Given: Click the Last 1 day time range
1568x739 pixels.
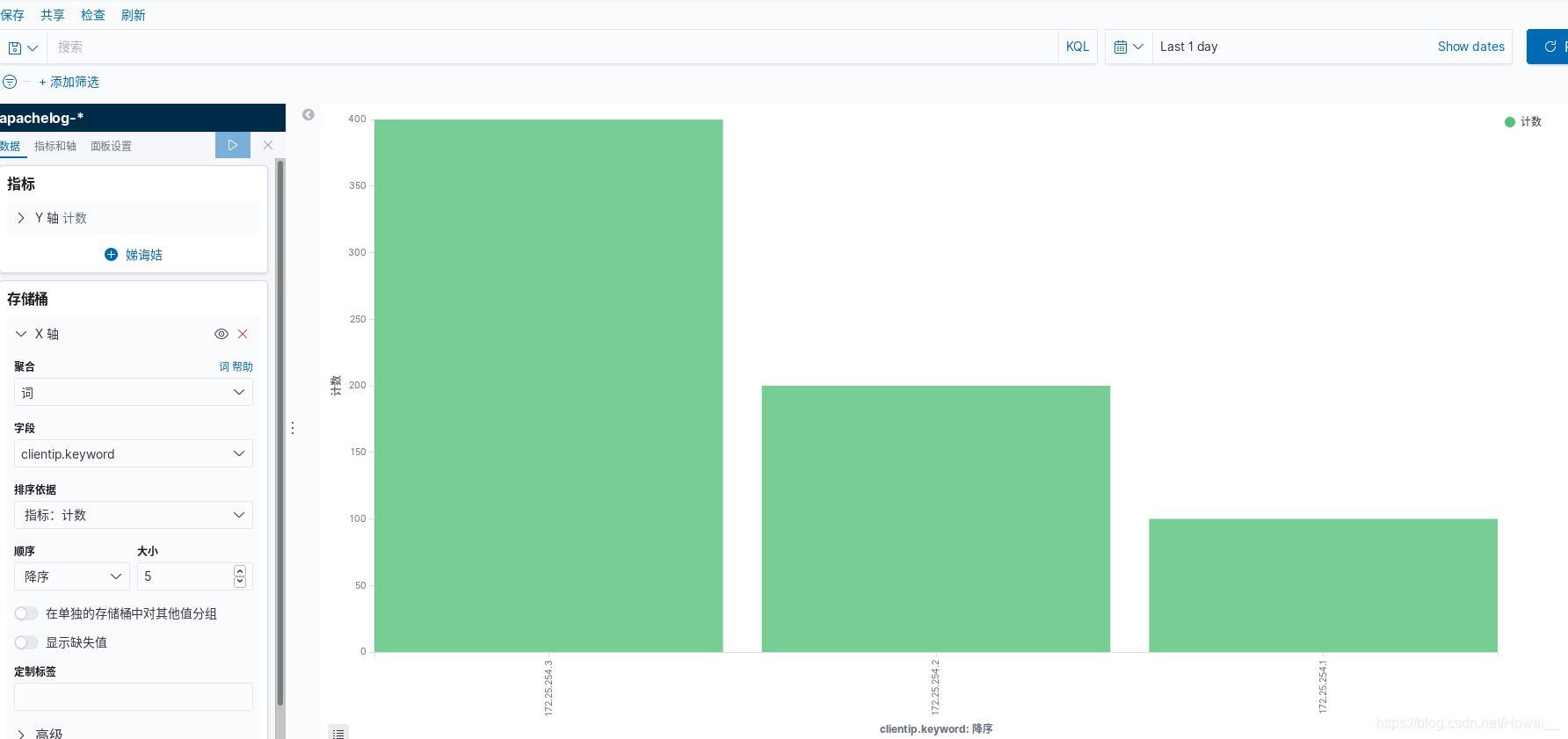Looking at the screenshot, I should click(1188, 47).
